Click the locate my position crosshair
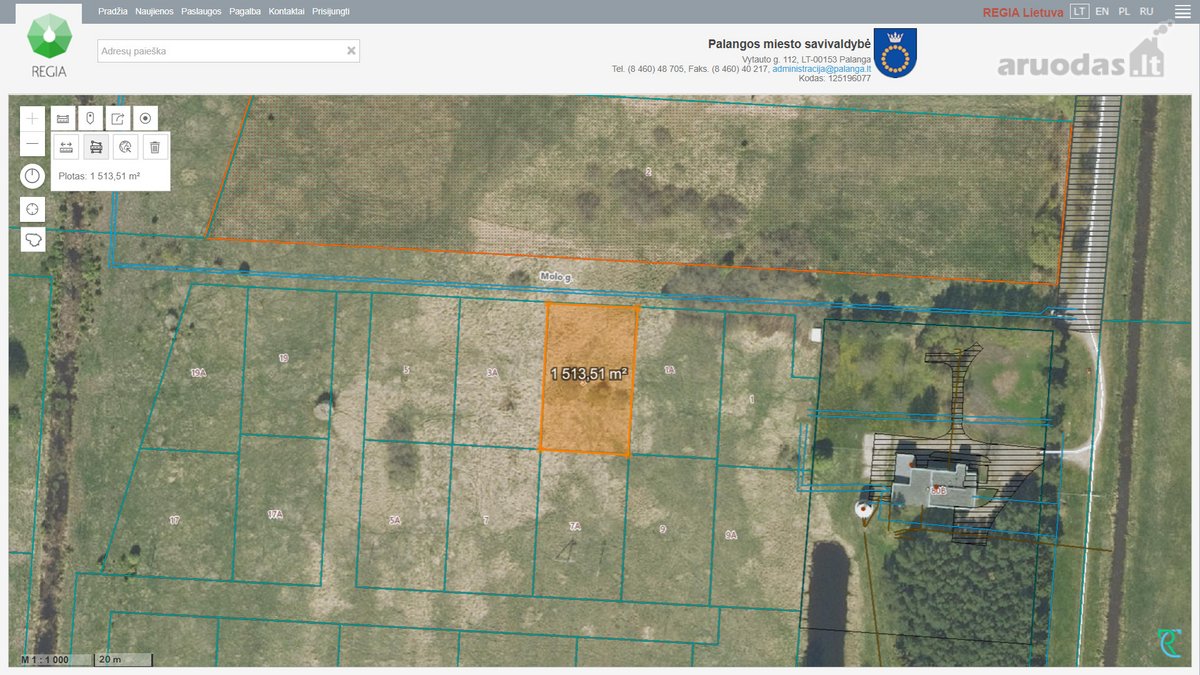 tap(33, 209)
